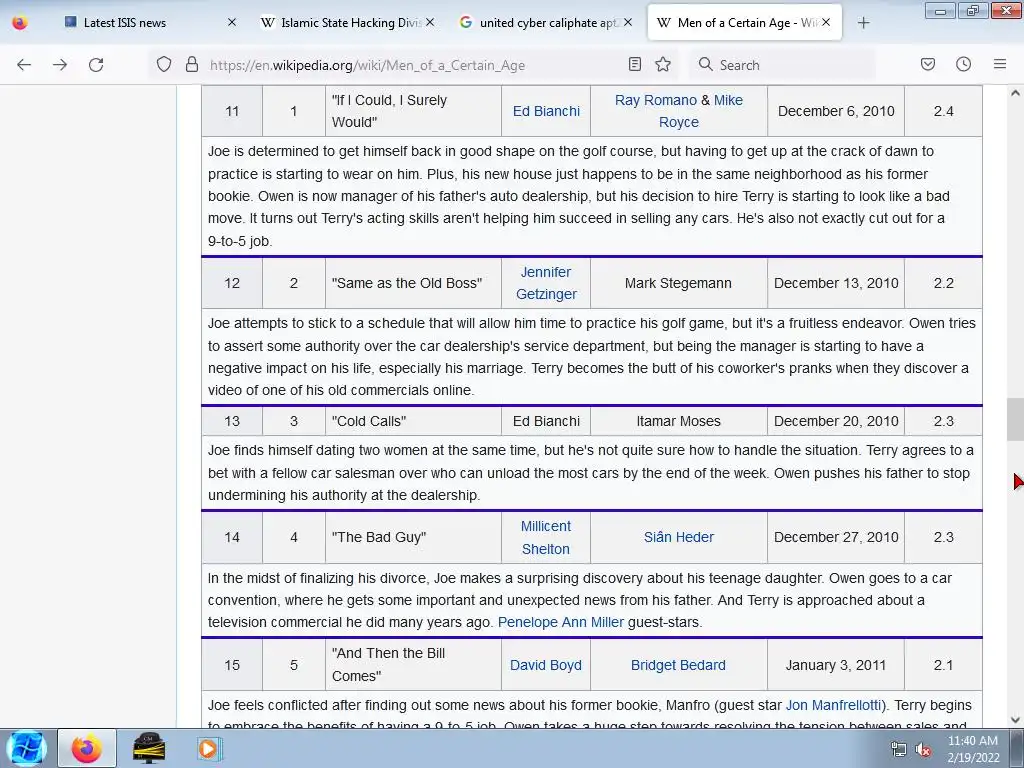Click the writer name Mark Stegemann
This screenshot has width=1024, height=768.
point(678,283)
